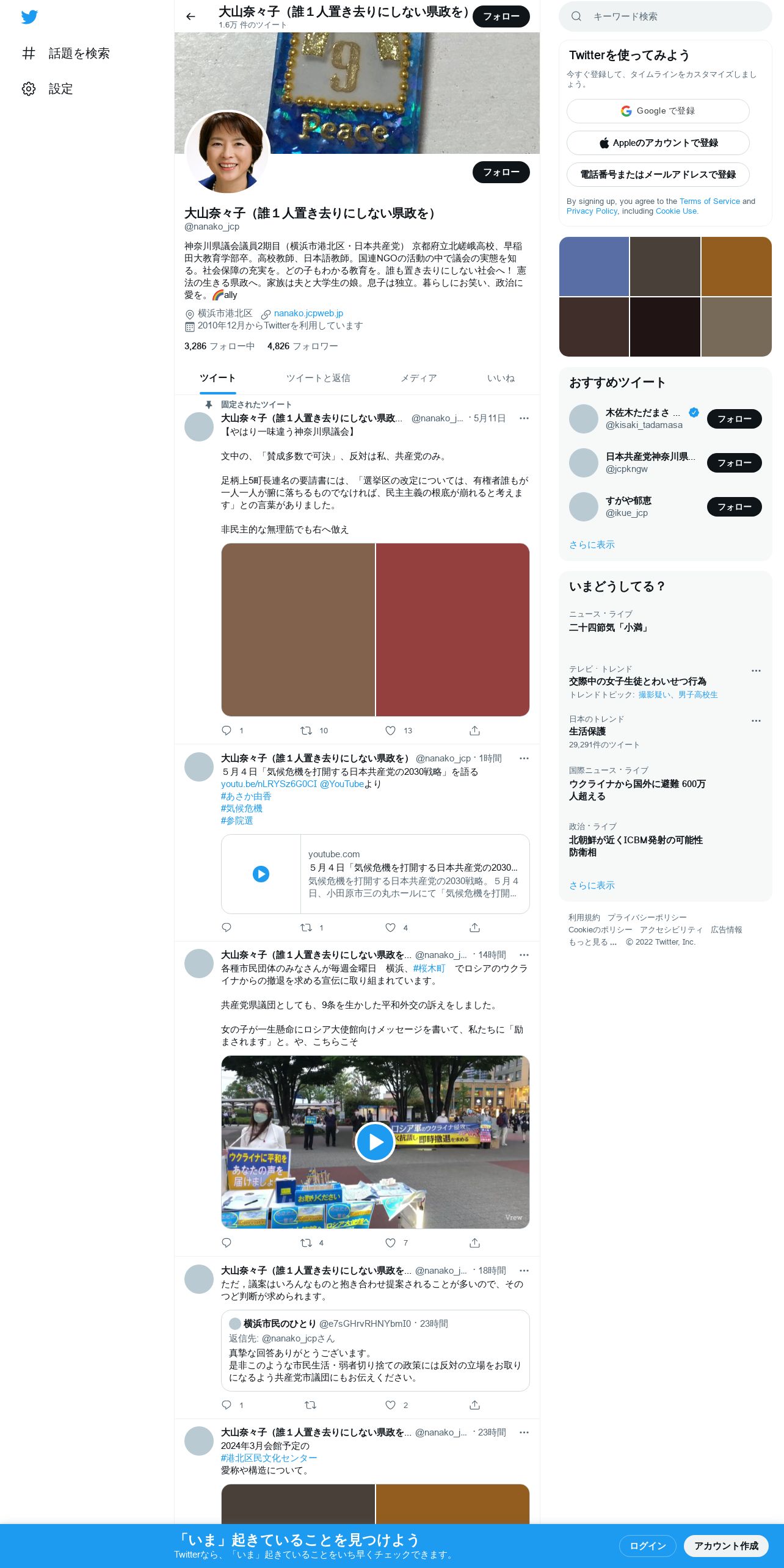Expand さらに表示 under いまどうしてる

[x=592, y=885]
